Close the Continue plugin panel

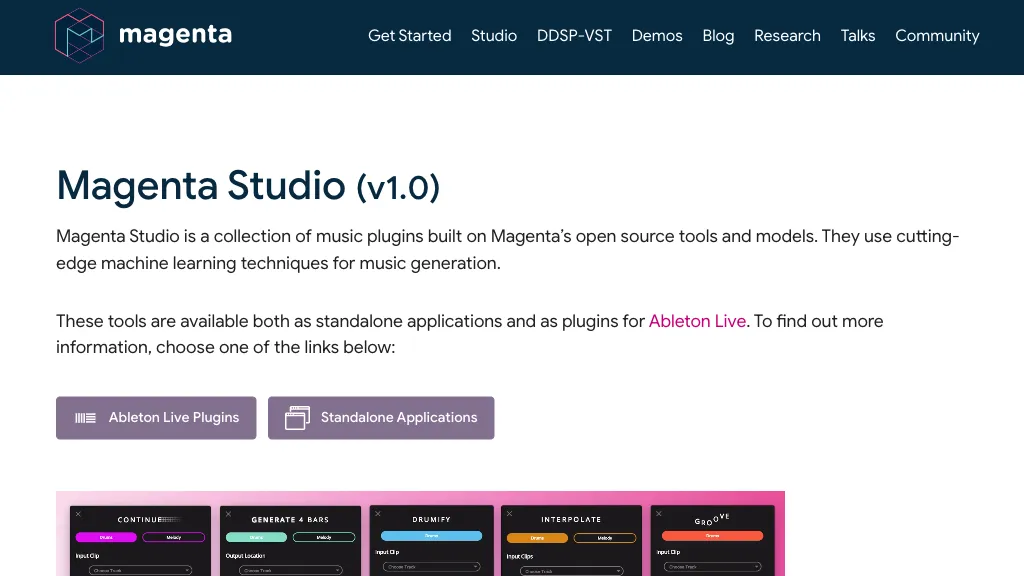tap(77, 513)
